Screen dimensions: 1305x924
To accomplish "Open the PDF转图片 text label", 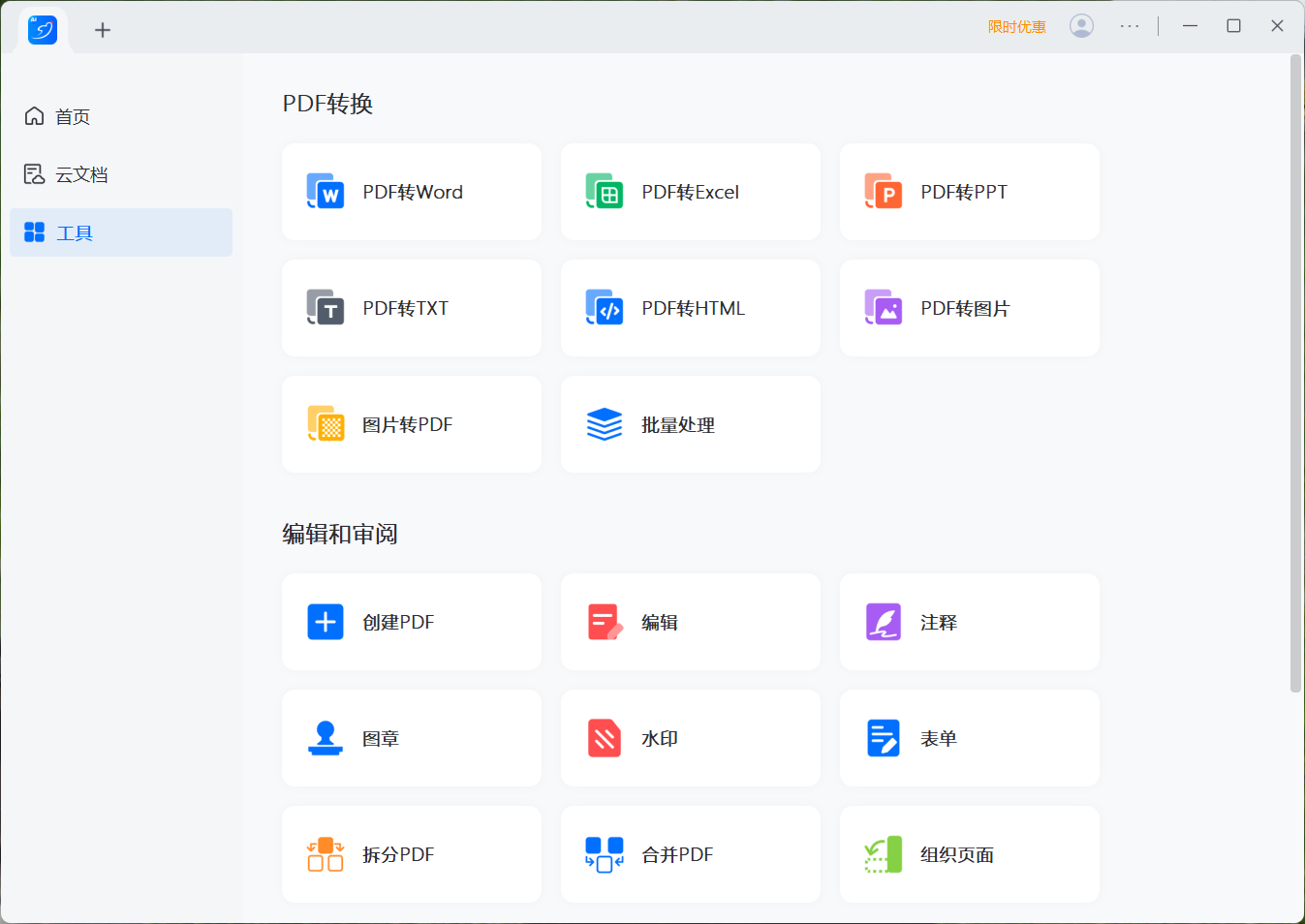I will [965, 308].
